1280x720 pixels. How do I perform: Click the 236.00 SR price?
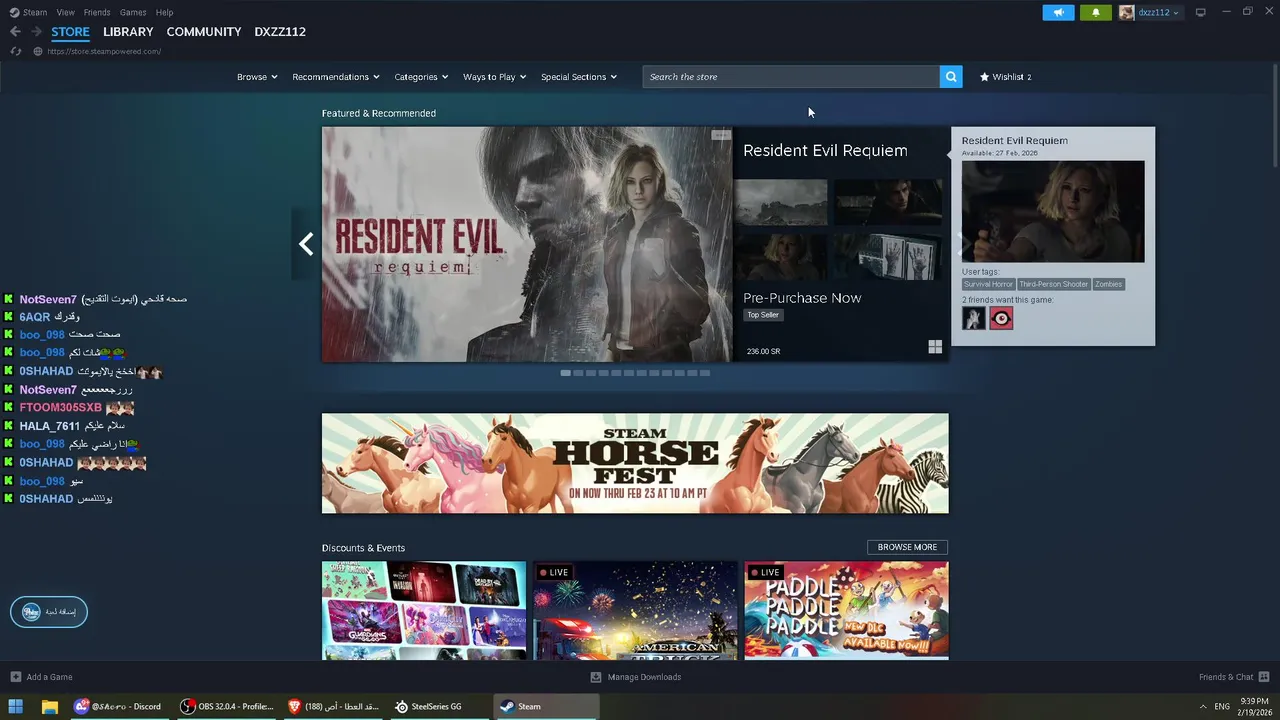point(763,351)
